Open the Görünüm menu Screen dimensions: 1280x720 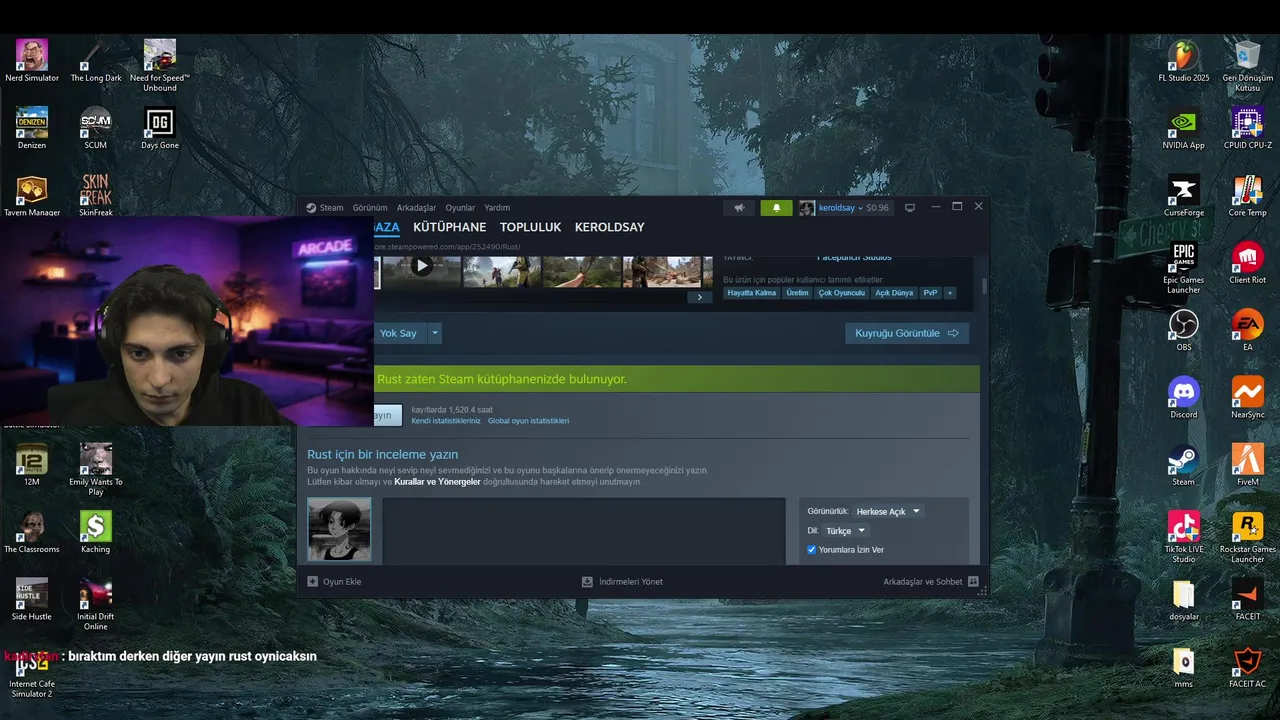[x=370, y=208]
